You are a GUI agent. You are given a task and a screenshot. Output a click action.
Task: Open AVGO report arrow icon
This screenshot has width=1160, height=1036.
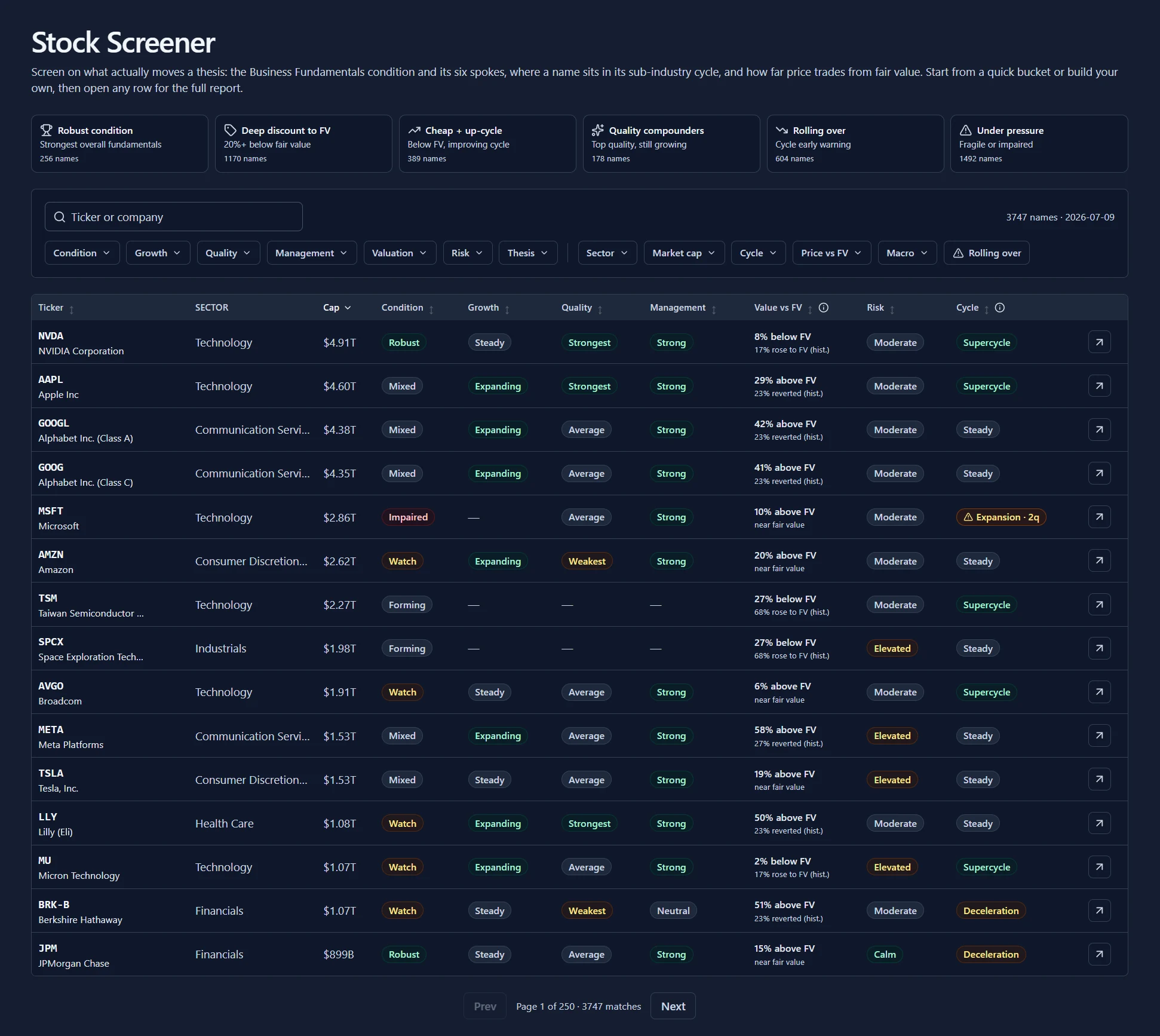(x=1099, y=692)
